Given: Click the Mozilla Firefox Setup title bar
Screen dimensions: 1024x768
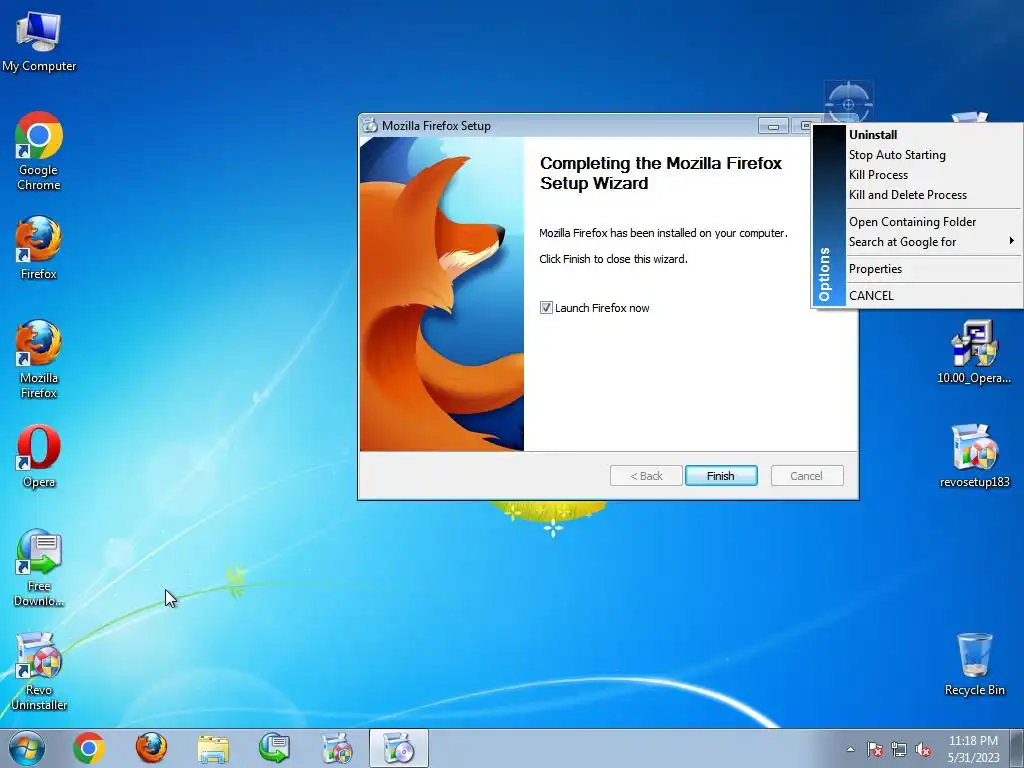Looking at the screenshot, I should [558, 125].
